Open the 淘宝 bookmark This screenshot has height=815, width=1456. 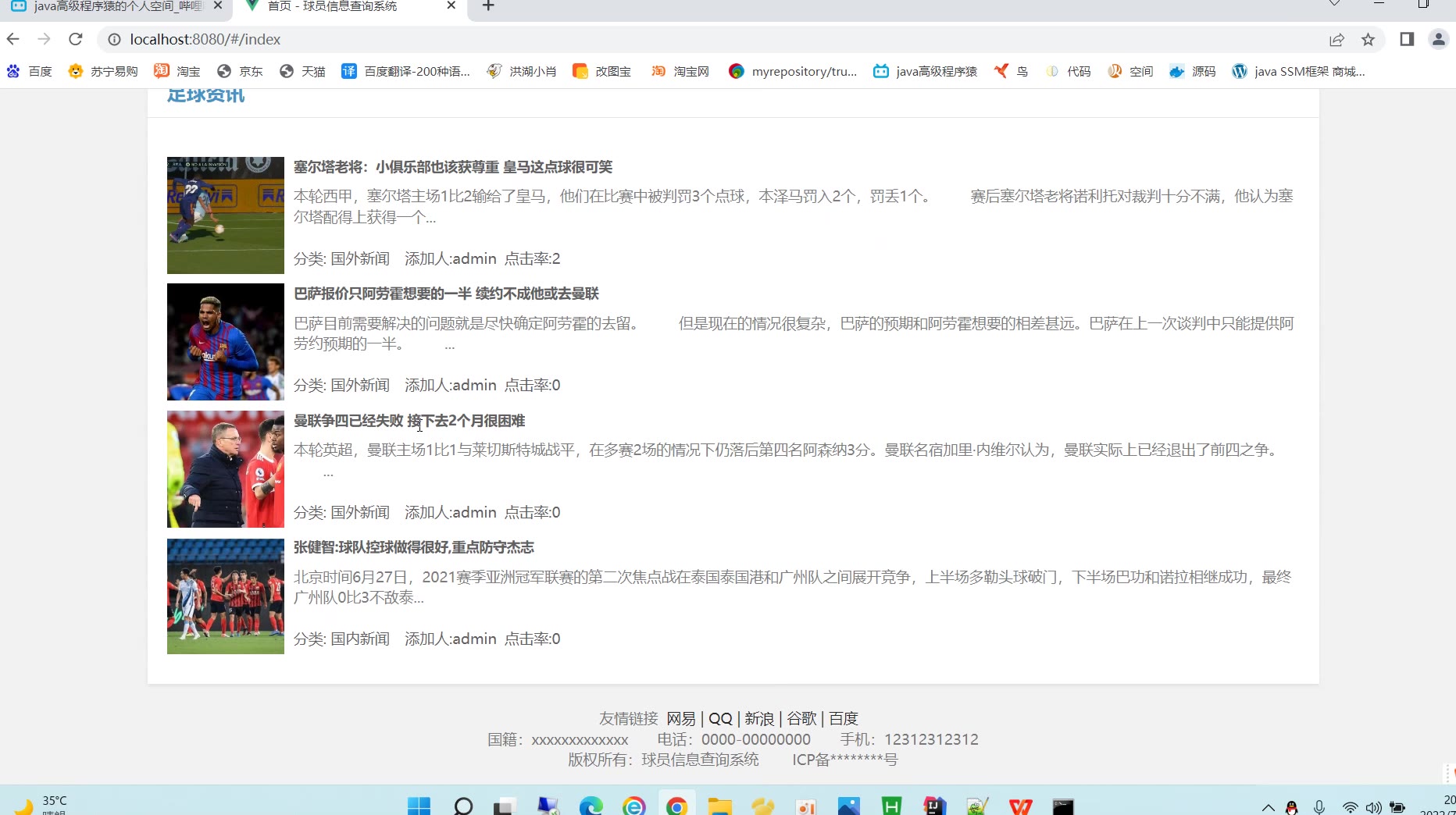(177, 71)
